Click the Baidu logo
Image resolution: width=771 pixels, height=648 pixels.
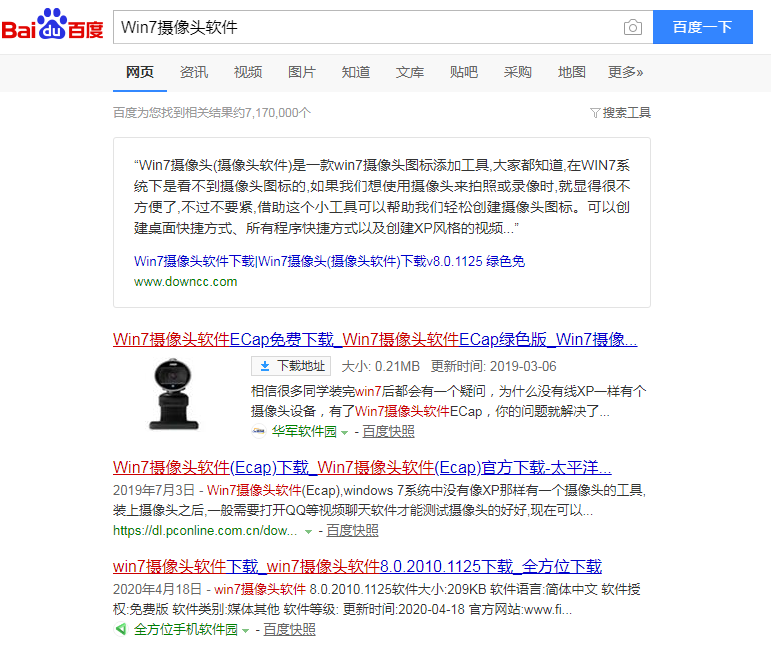[x=52, y=27]
